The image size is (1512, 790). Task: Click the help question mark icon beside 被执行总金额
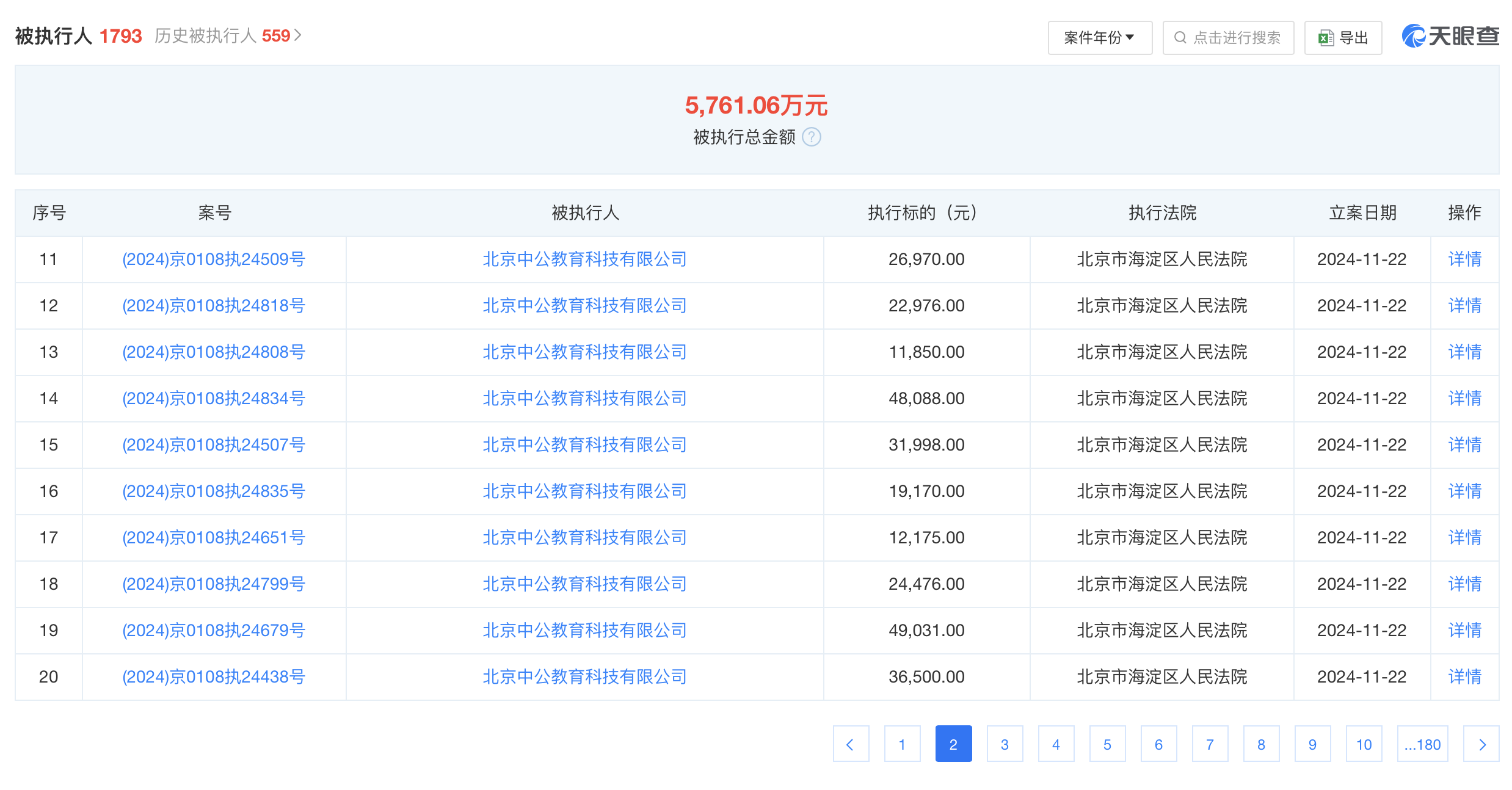[x=811, y=137]
